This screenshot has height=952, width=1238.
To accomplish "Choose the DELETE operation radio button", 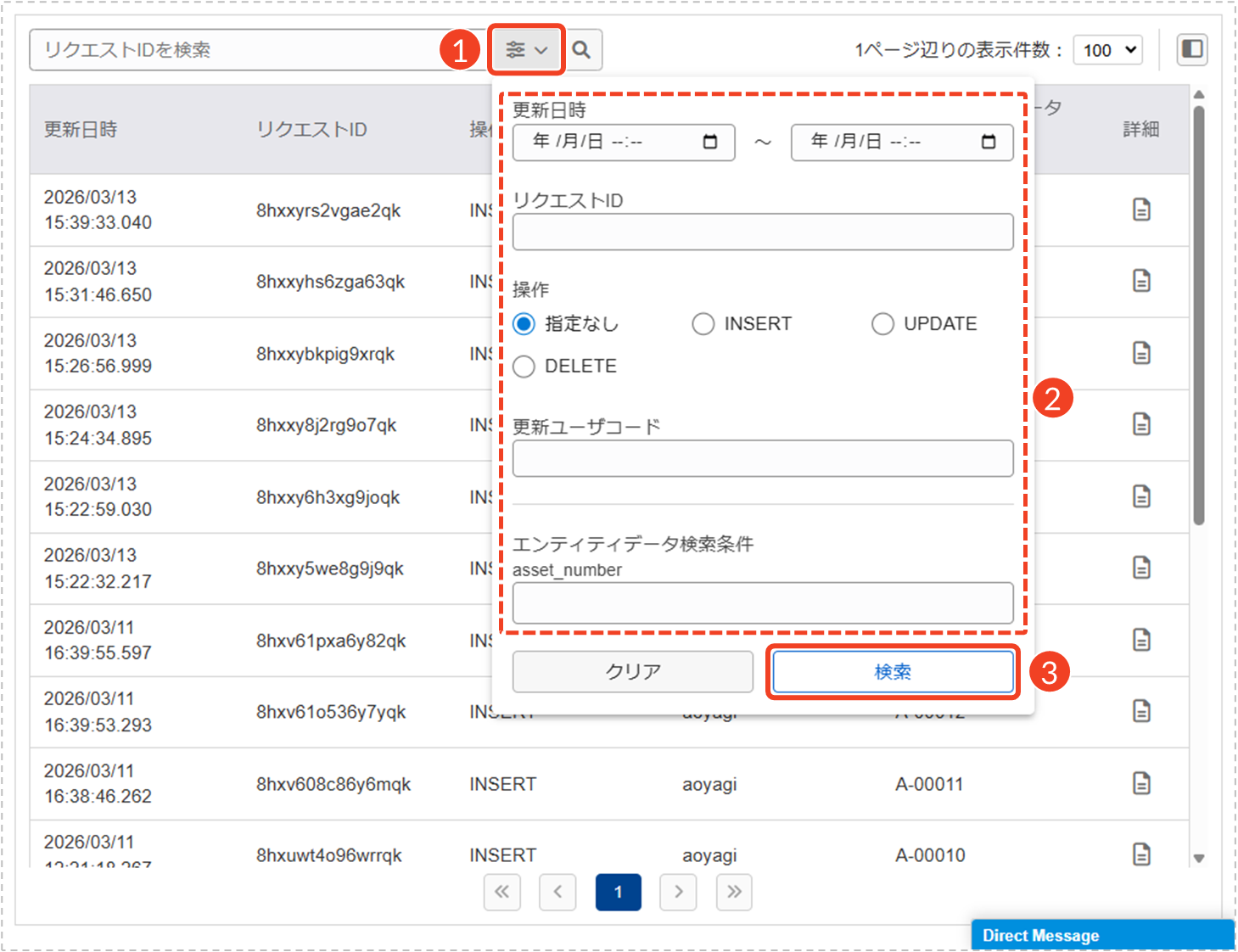I will (x=524, y=367).
